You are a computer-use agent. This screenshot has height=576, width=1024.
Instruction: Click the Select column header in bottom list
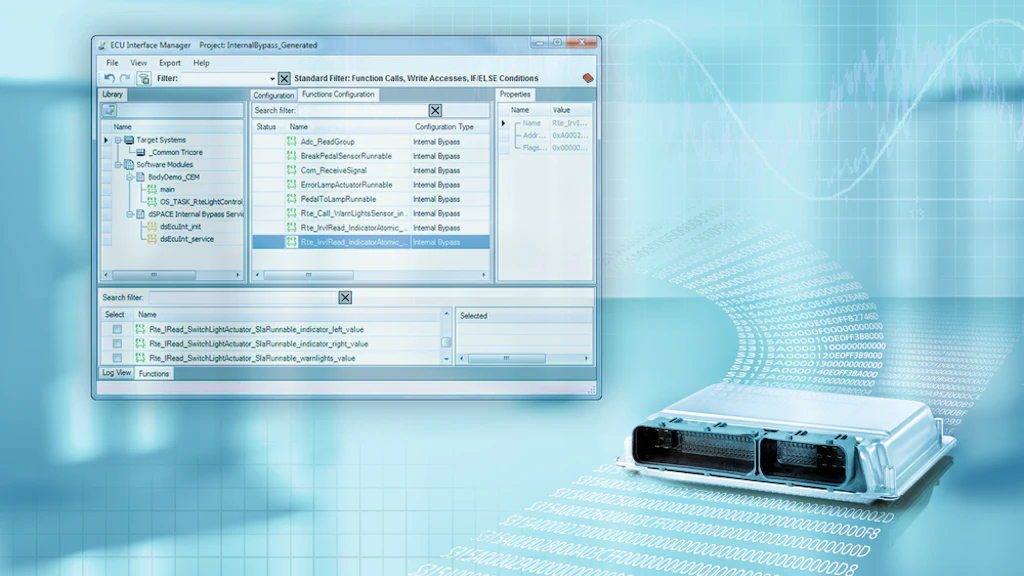(114, 315)
